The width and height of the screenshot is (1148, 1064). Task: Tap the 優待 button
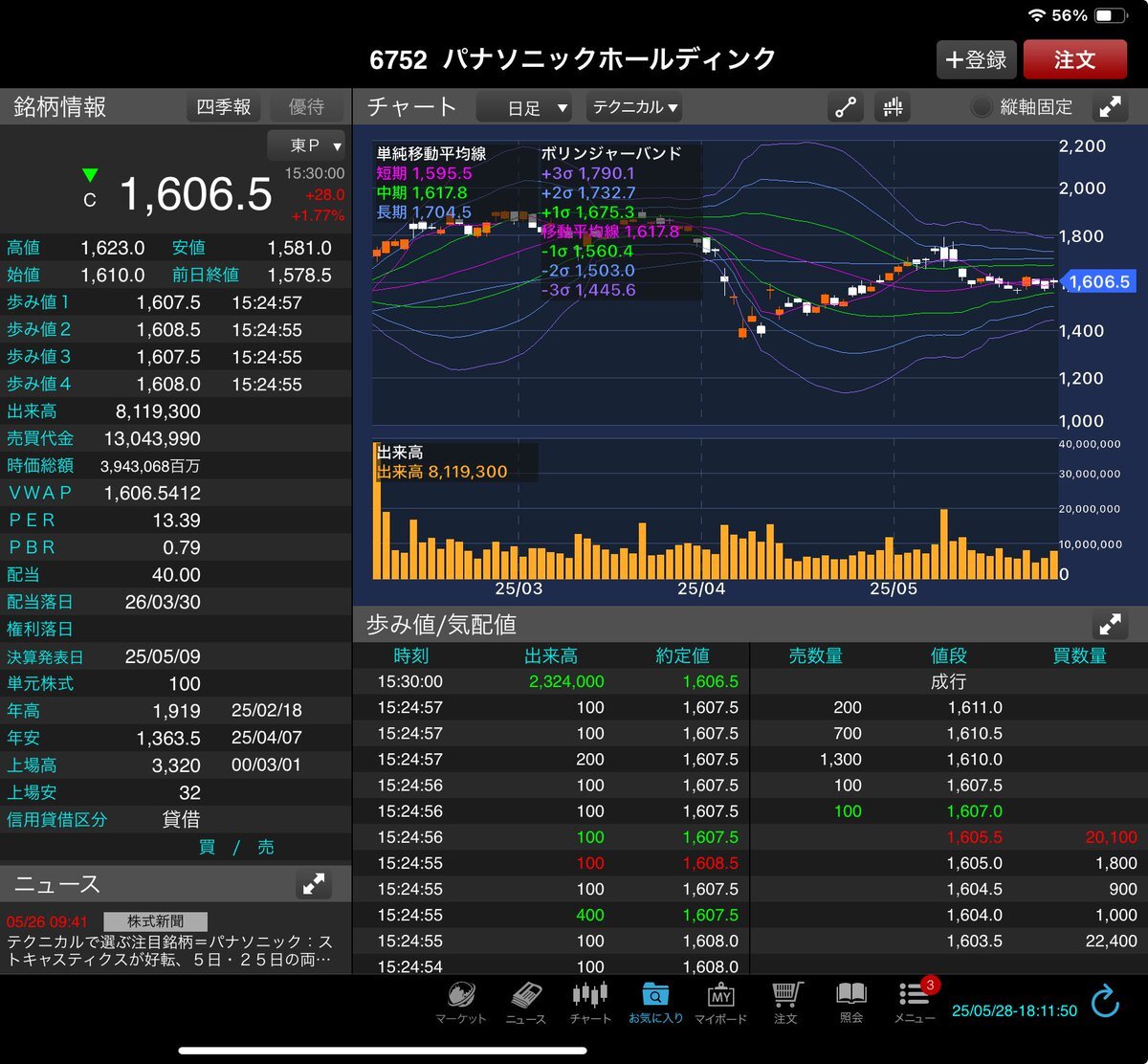[x=306, y=107]
